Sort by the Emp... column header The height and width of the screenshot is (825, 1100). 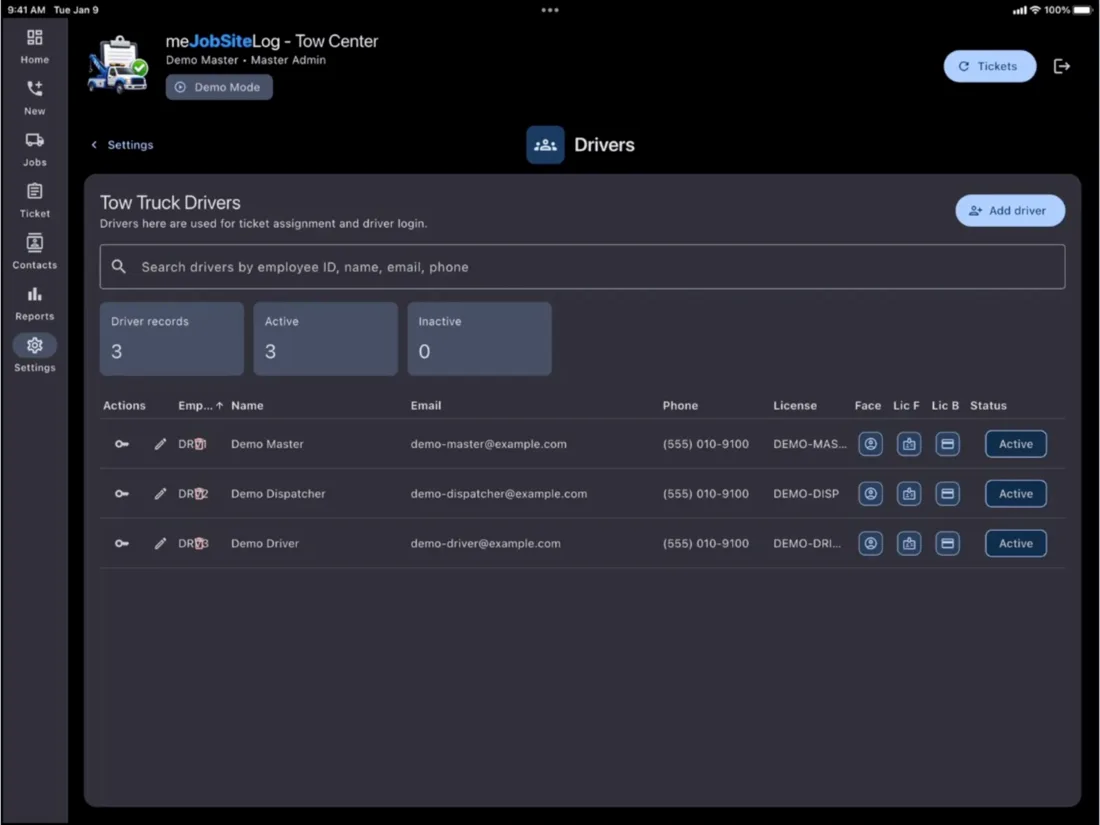201,405
